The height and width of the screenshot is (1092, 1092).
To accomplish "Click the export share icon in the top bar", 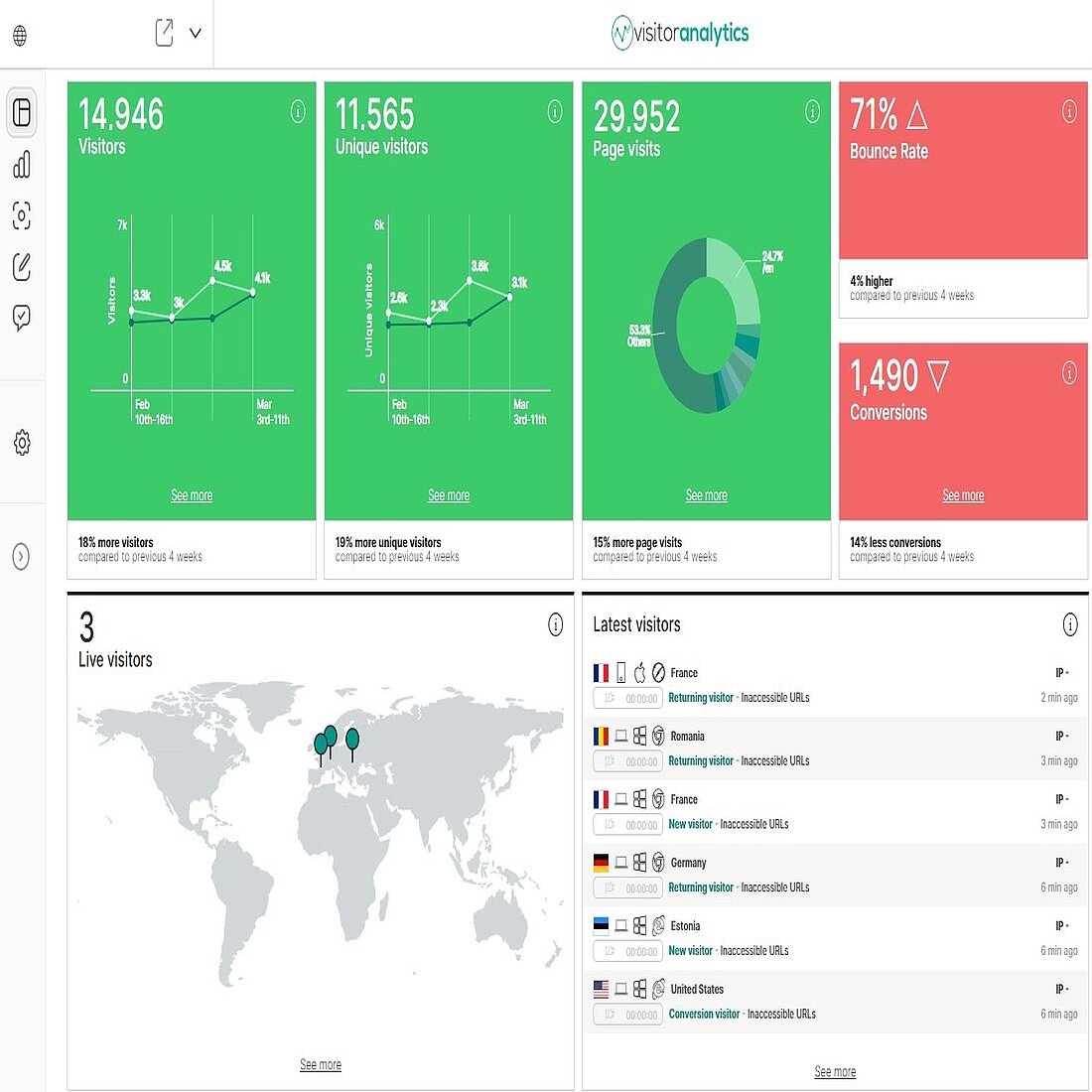I will [x=165, y=33].
